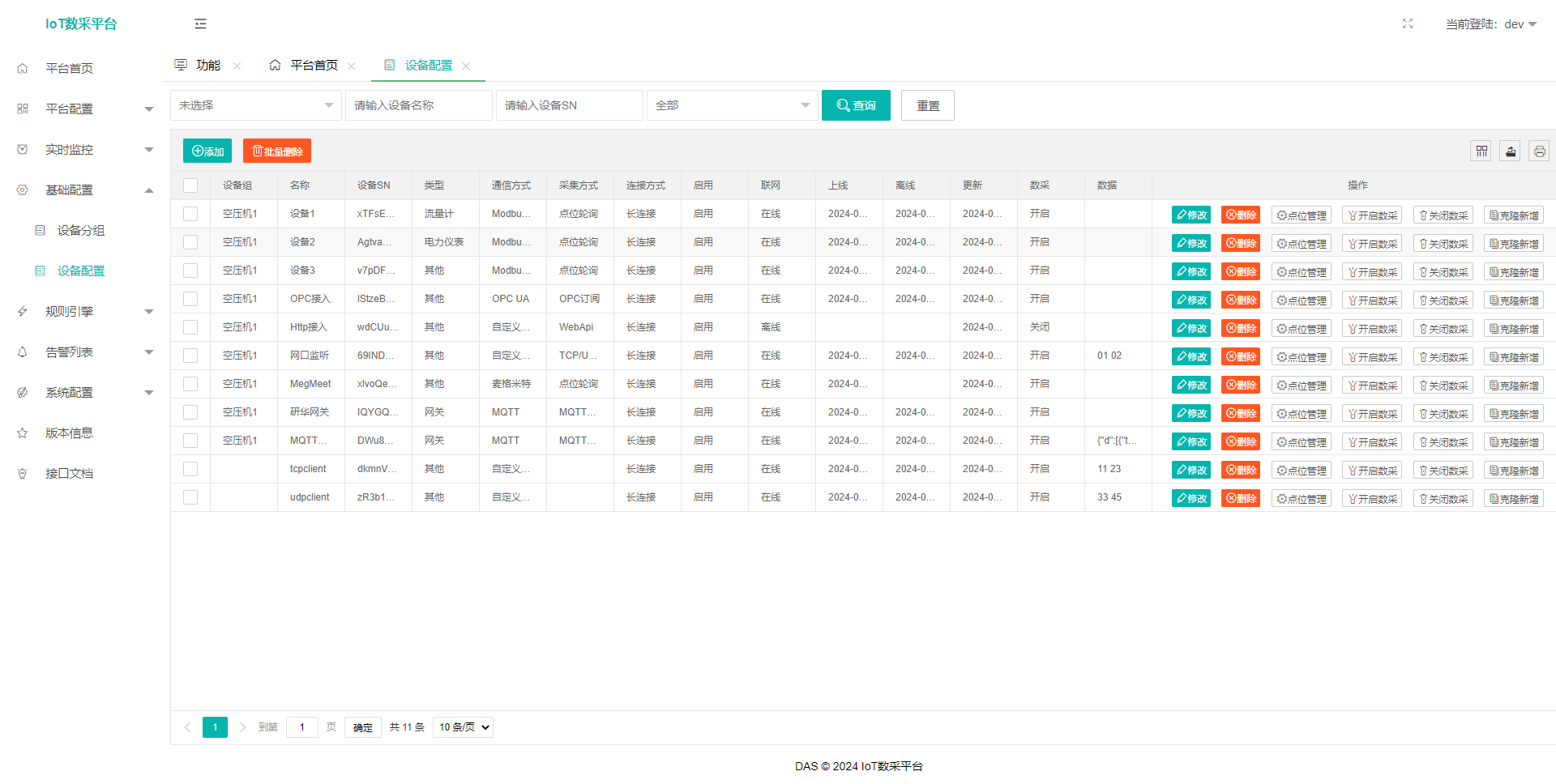The image size is (1556, 784).
Task: Open the dev user account menu
Action: [x=1491, y=24]
